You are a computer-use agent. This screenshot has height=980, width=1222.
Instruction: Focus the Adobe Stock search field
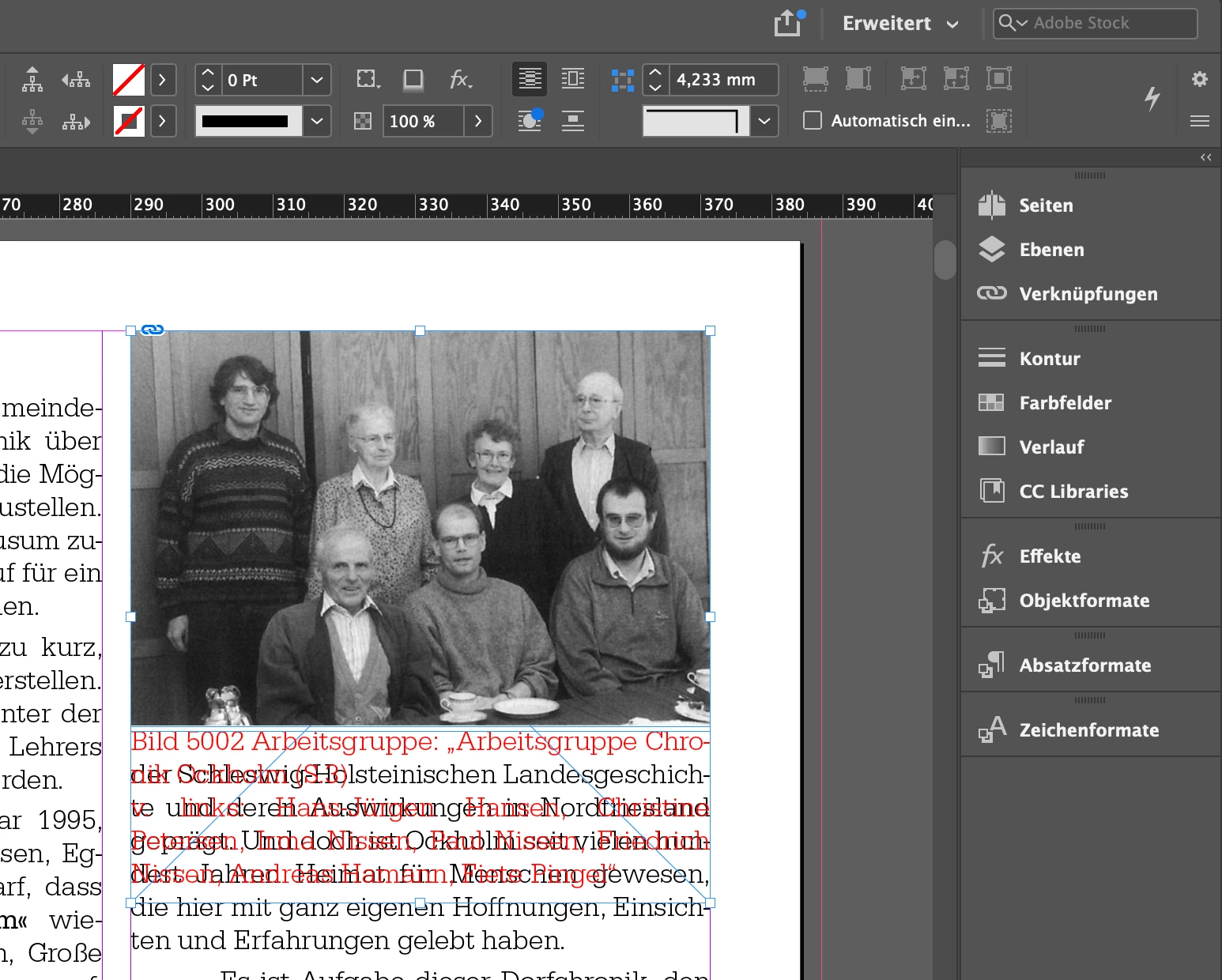pyautogui.click(x=1096, y=23)
